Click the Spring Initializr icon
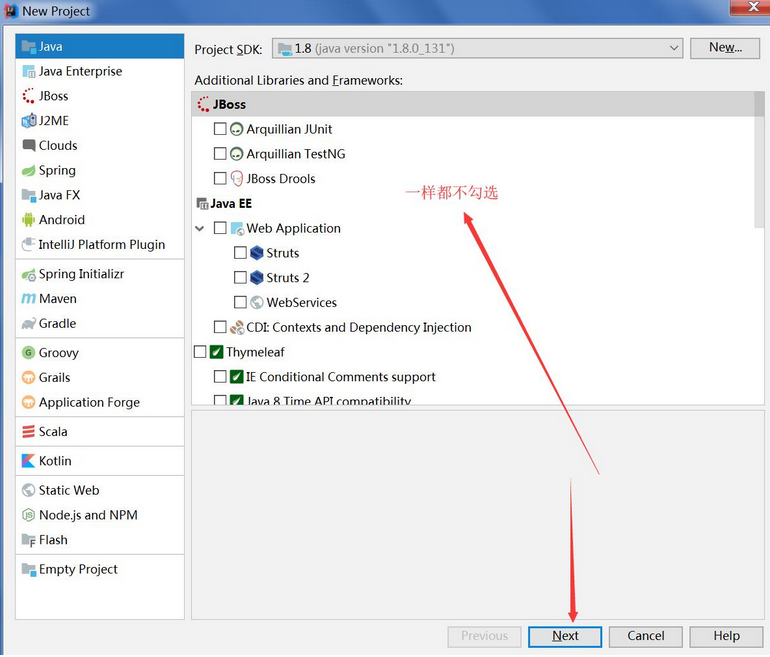Screen dimensions: 770x657 click(x=29, y=274)
